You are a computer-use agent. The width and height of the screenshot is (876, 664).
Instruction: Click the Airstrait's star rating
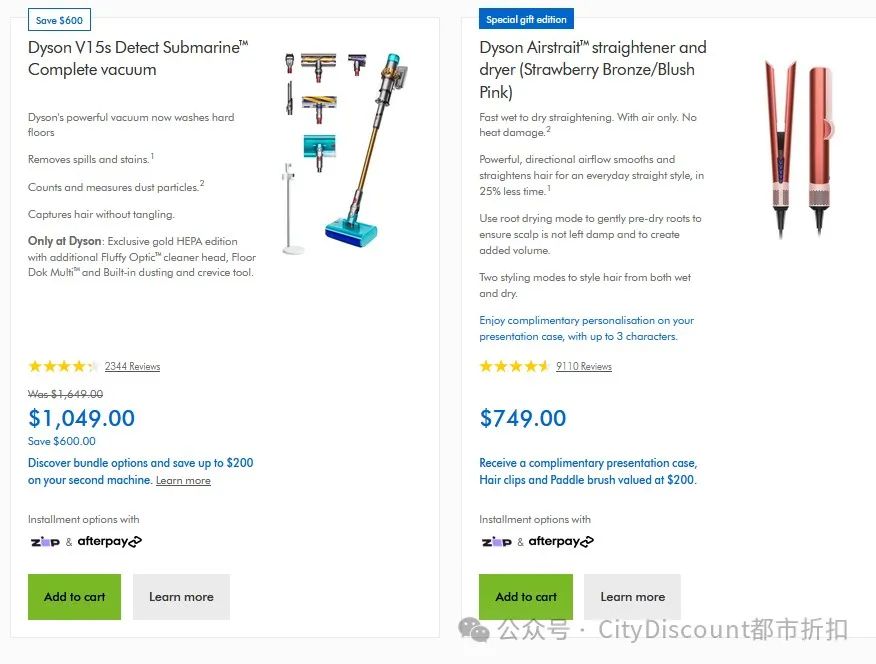(514, 366)
